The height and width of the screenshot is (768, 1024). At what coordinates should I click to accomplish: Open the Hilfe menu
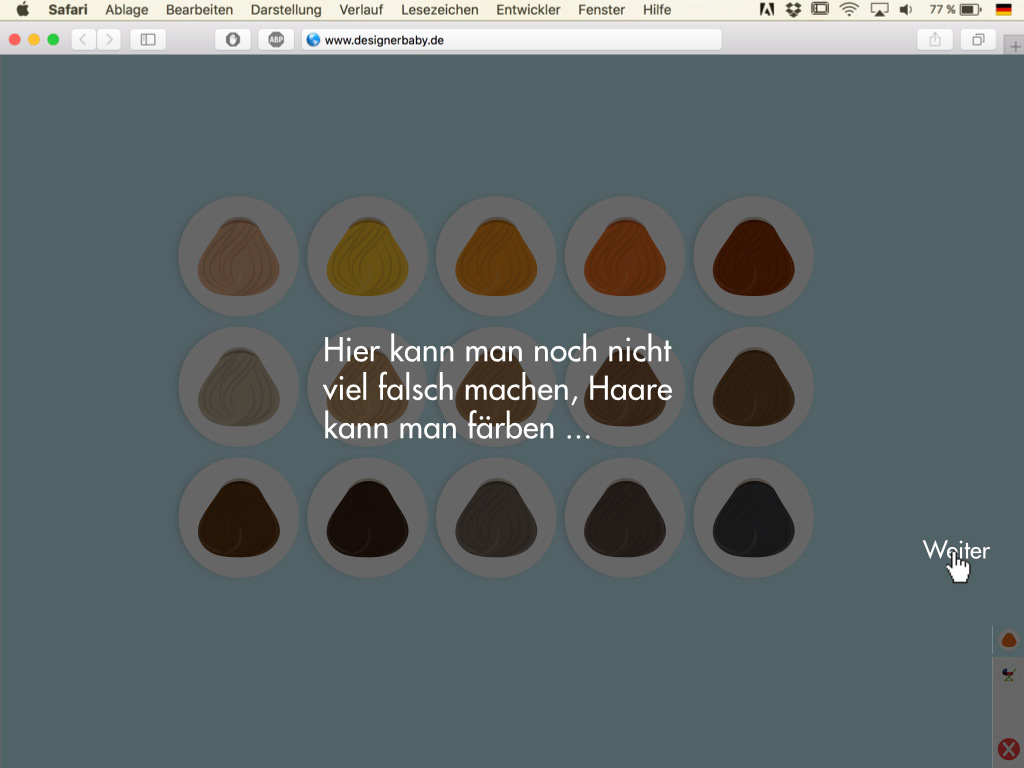pyautogui.click(x=657, y=10)
